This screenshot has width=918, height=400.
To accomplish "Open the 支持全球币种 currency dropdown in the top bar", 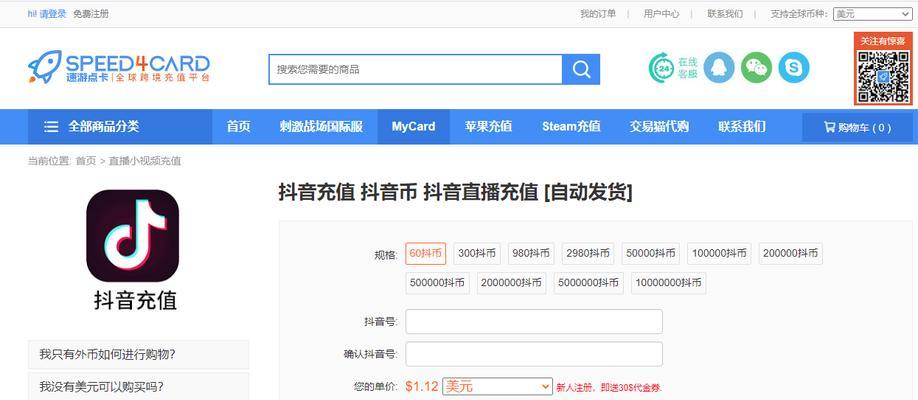I will (872, 13).
